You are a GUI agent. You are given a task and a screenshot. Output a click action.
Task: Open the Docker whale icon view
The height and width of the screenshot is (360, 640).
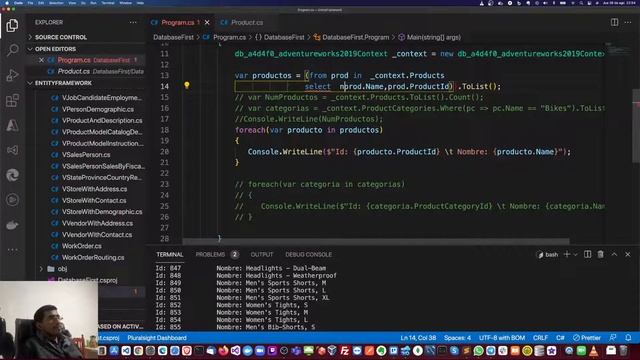point(12,225)
